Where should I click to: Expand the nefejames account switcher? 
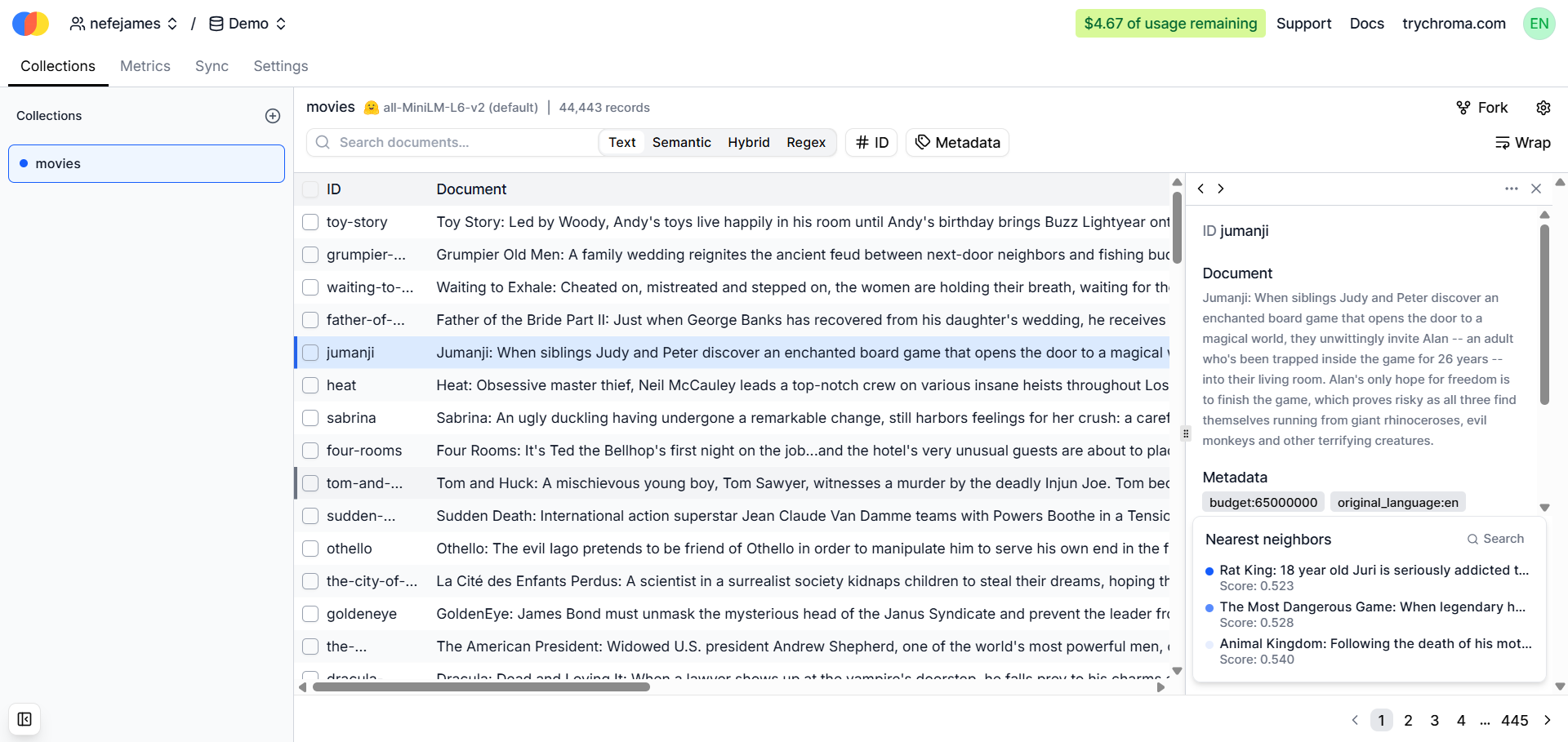[x=124, y=24]
